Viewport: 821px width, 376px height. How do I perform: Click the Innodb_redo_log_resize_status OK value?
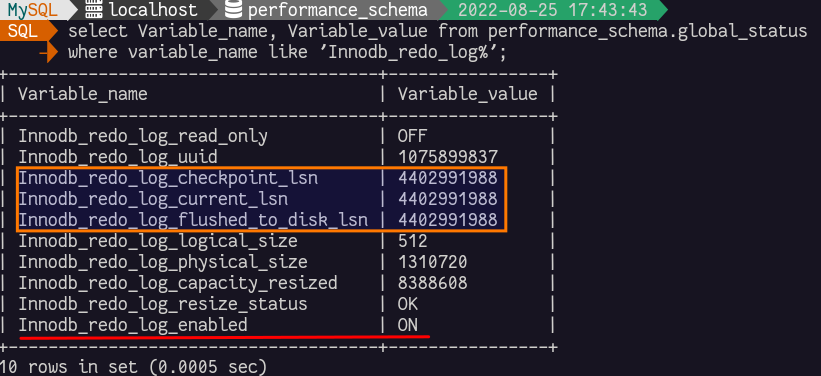(x=407, y=304)
